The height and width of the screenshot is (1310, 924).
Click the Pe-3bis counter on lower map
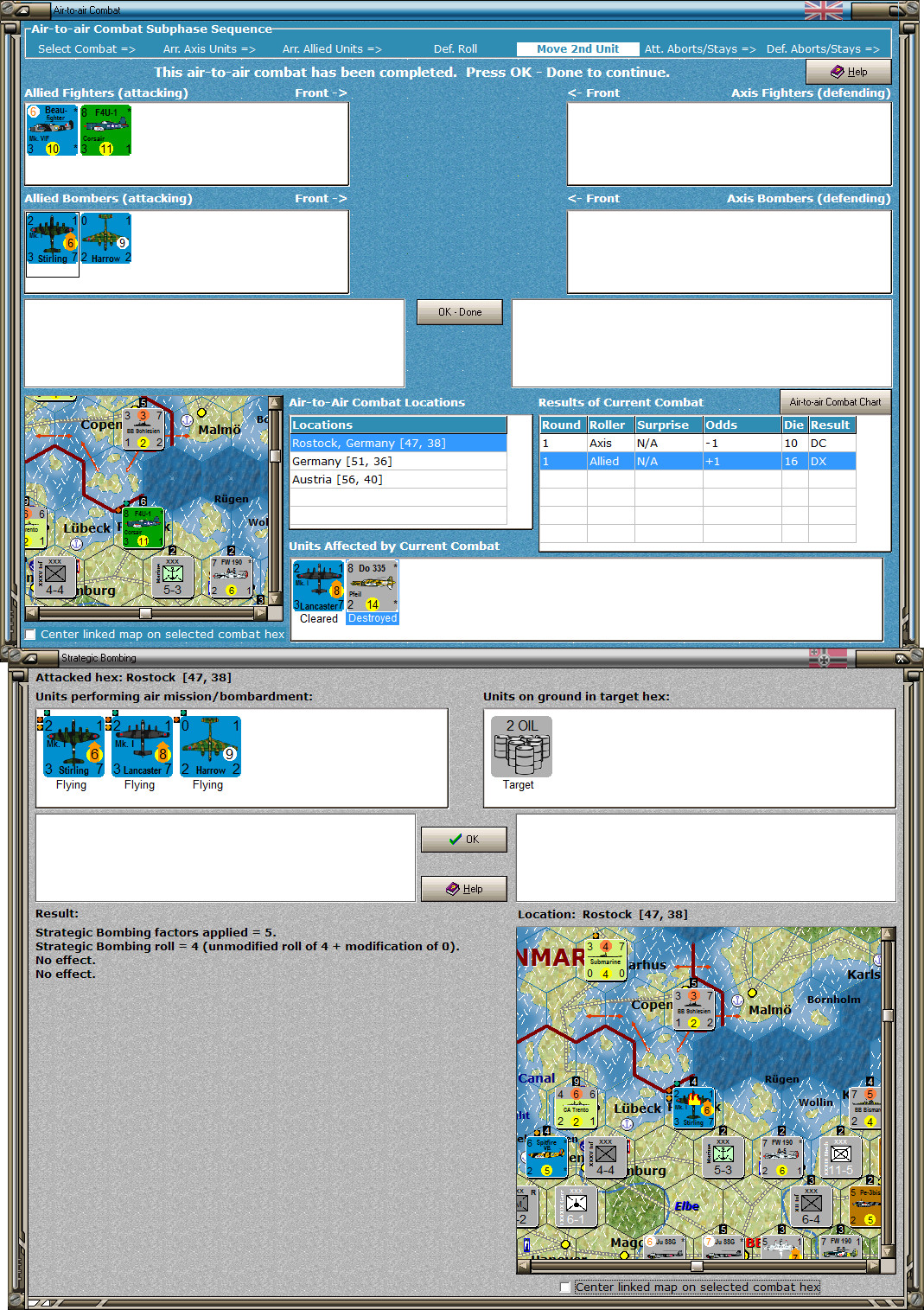(x=865, y=1206)
